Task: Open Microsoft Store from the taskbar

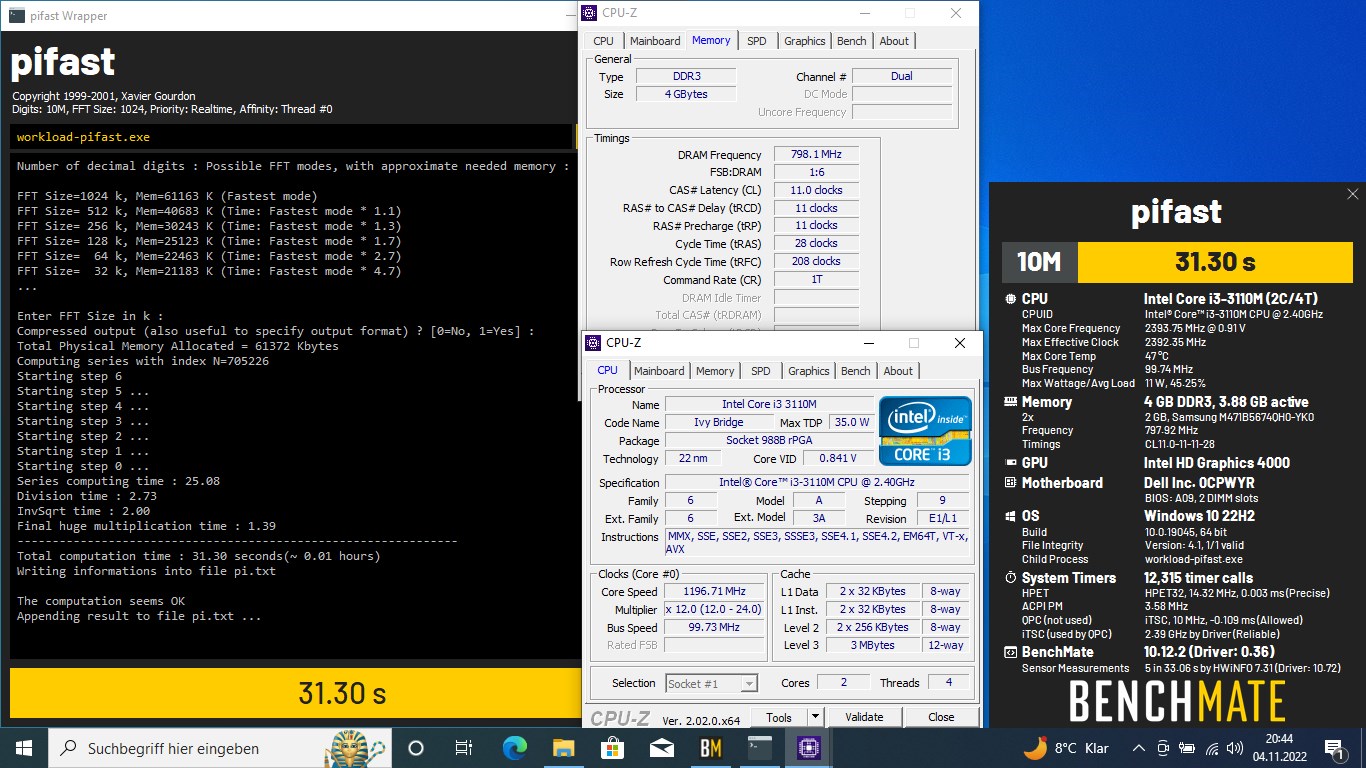Action: pos(612,748)
